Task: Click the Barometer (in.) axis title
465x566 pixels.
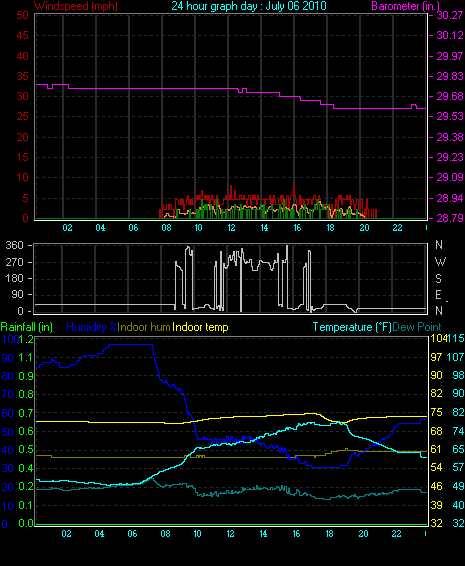Action: (x=406, y=6)
